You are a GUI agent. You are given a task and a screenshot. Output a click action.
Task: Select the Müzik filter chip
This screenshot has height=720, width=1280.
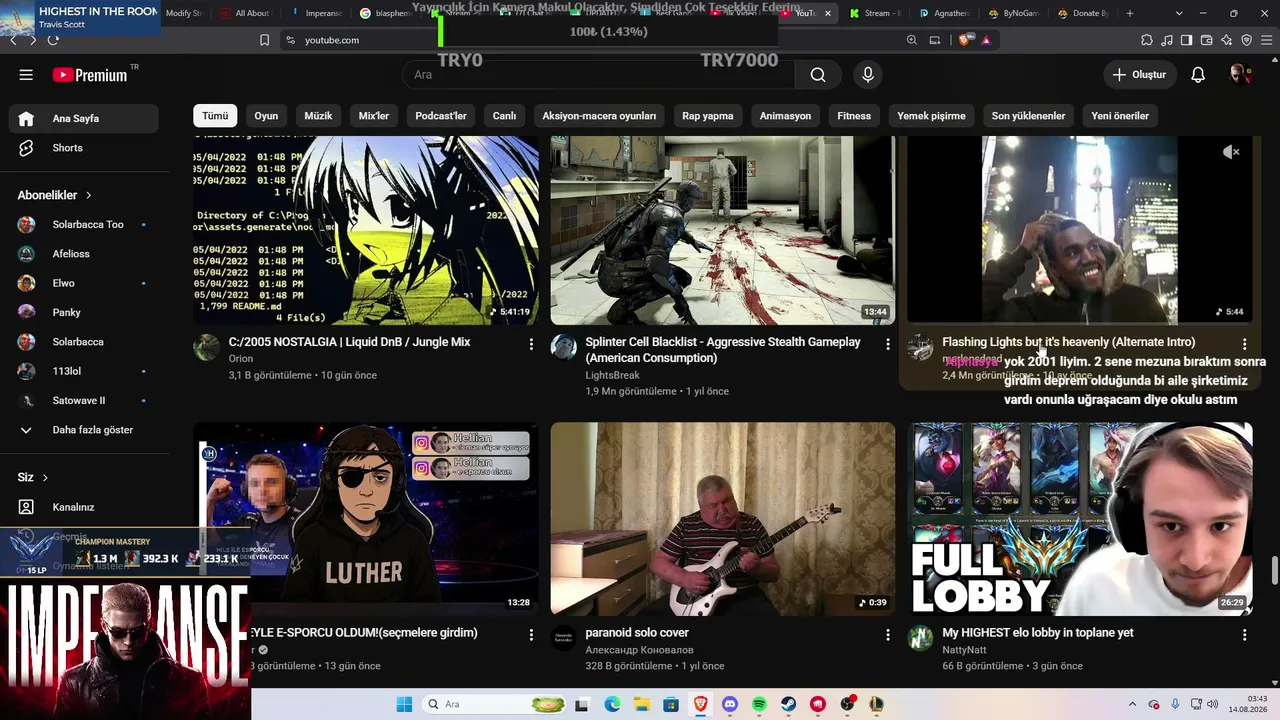click(x=318, y=116)
